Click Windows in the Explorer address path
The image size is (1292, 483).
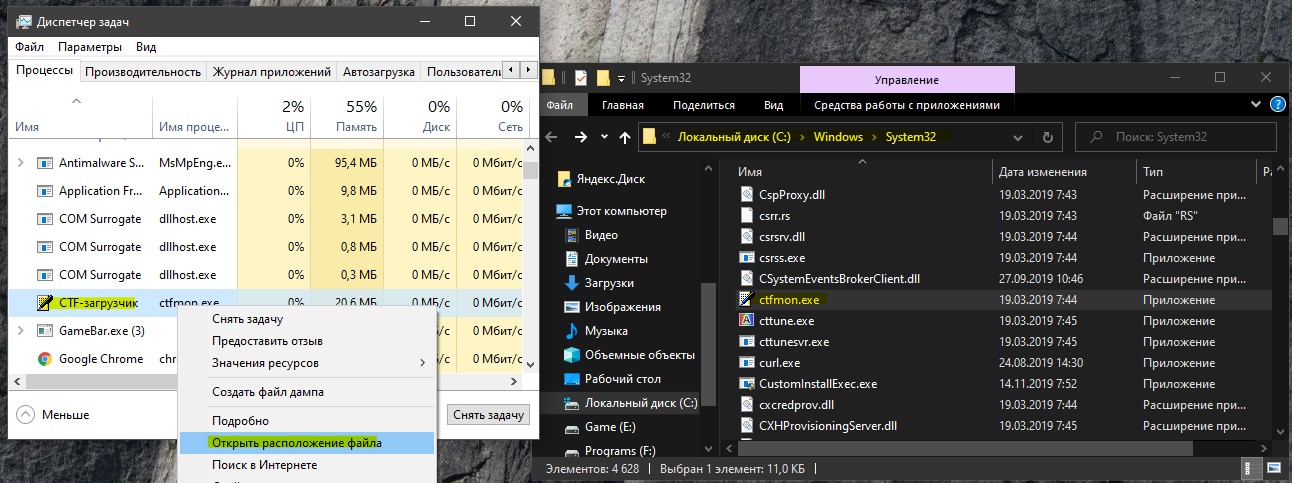pos(838,137)
